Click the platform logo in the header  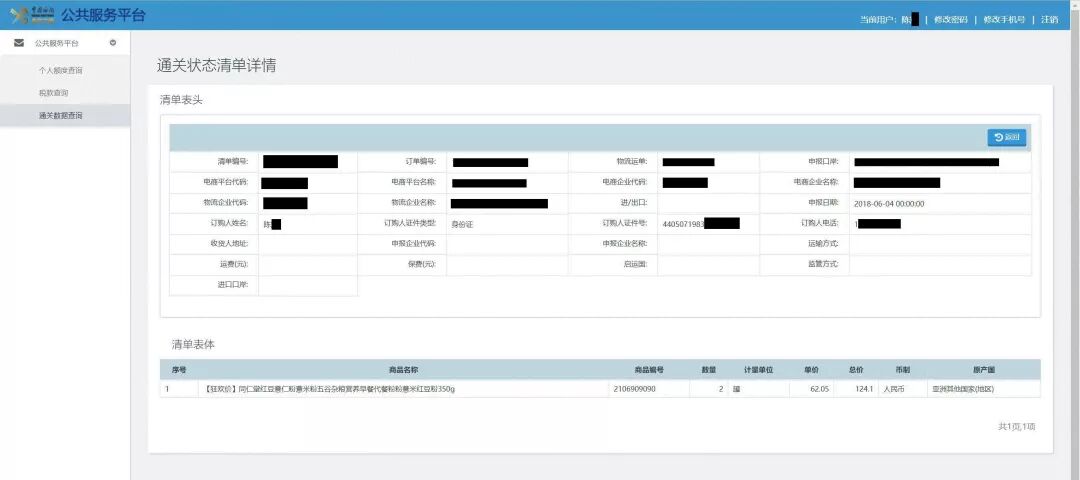(x=32, y=15)
